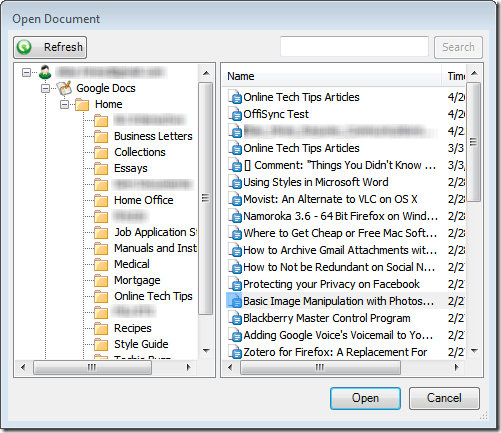
Task: Click the Essays folder icon
Action: click(101, 168)
